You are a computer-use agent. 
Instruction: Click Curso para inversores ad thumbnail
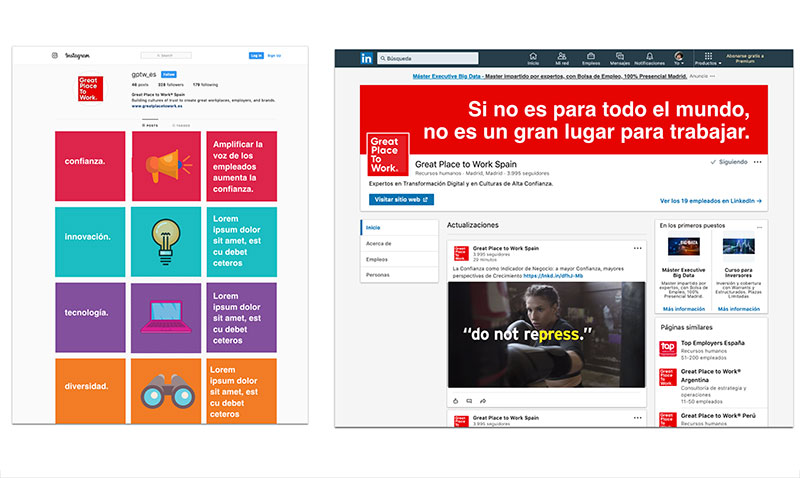coord(738,247)
